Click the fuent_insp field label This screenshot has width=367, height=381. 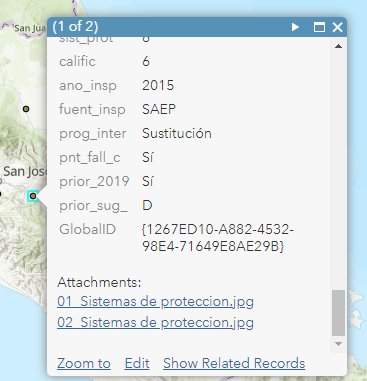(92, 110)
